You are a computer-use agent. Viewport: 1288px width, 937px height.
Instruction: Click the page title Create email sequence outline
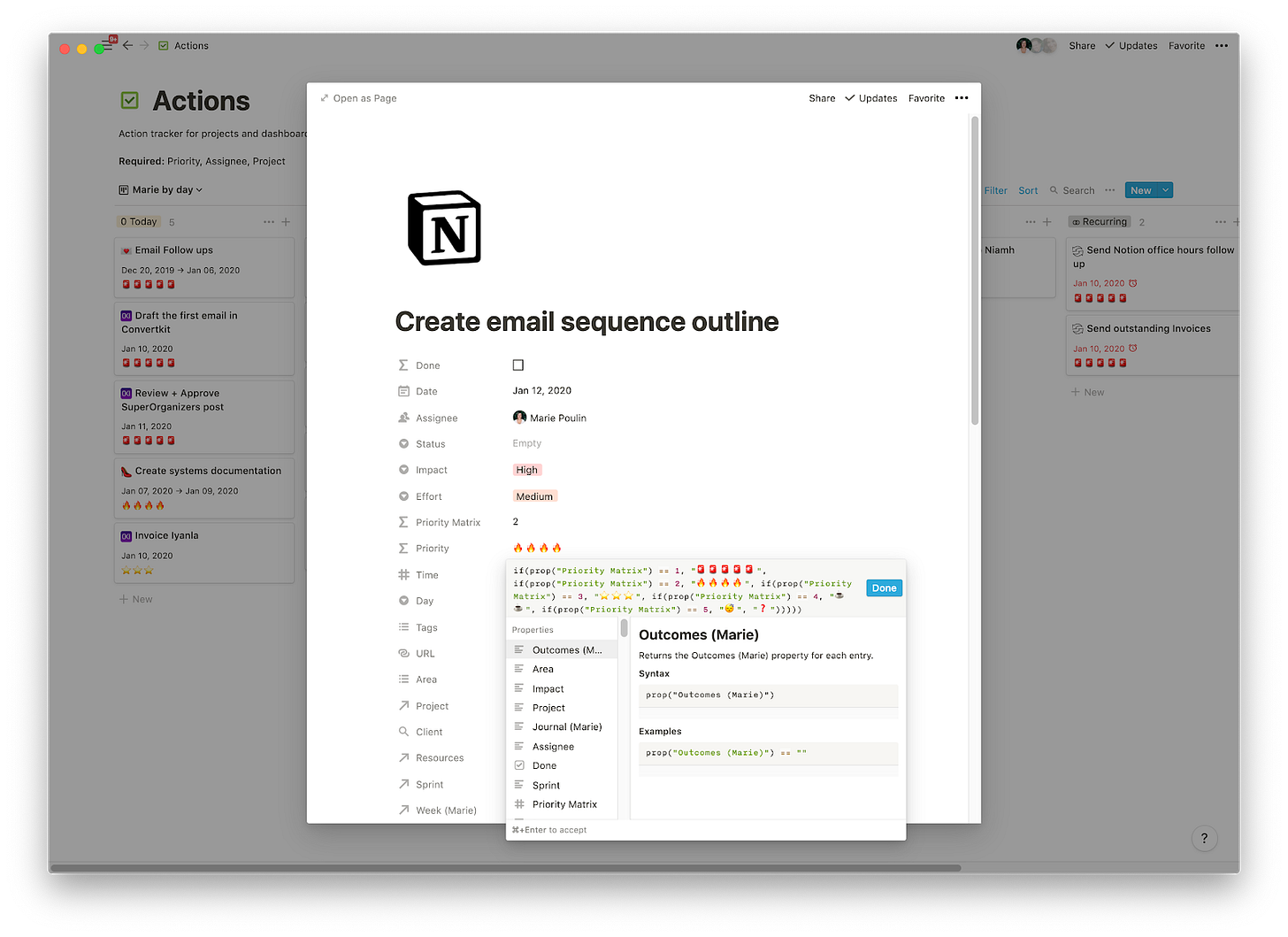tap(586, 322)
